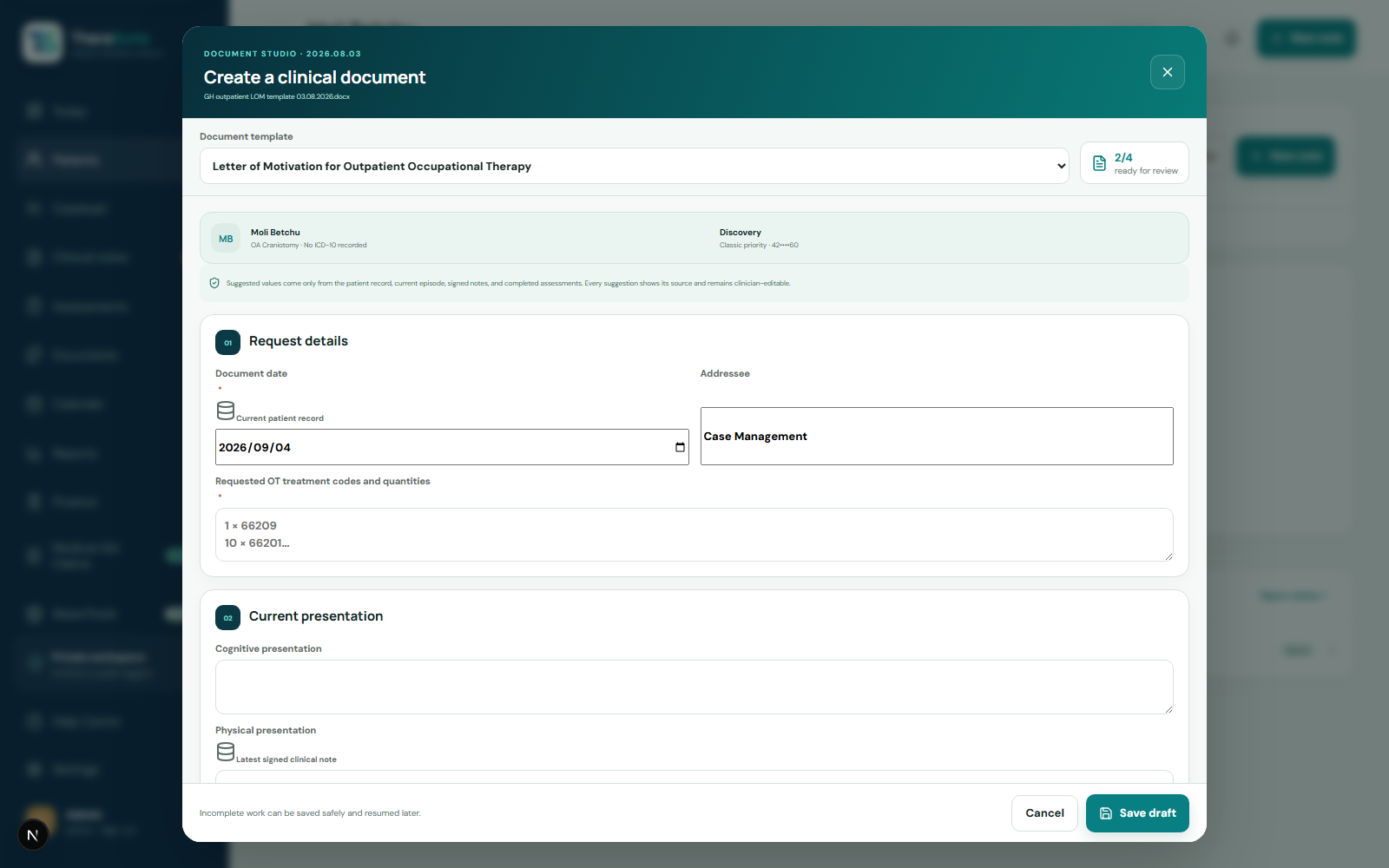
Task: Click the 01 Request details step badge
Action: (x=227, y=342)
